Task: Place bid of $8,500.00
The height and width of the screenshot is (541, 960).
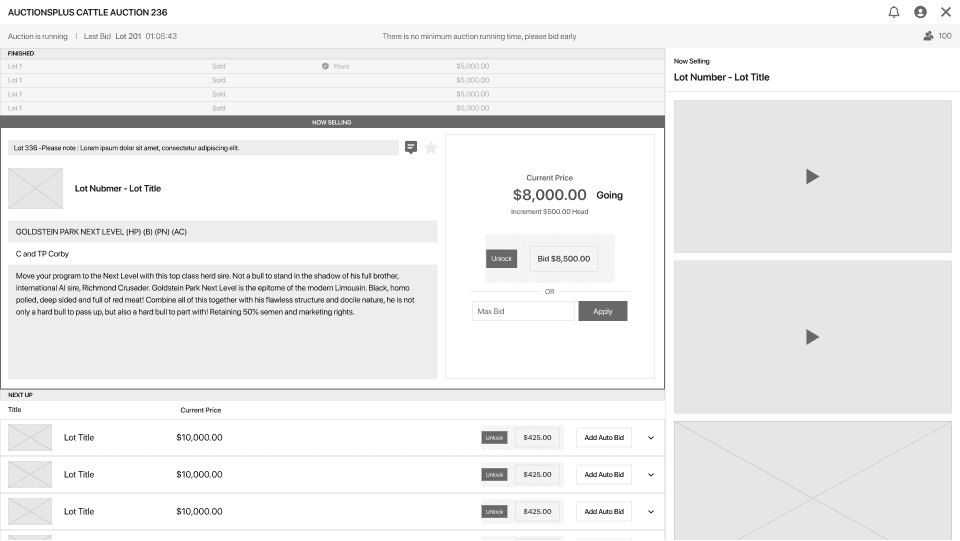Action: click(x=564, y=259)
